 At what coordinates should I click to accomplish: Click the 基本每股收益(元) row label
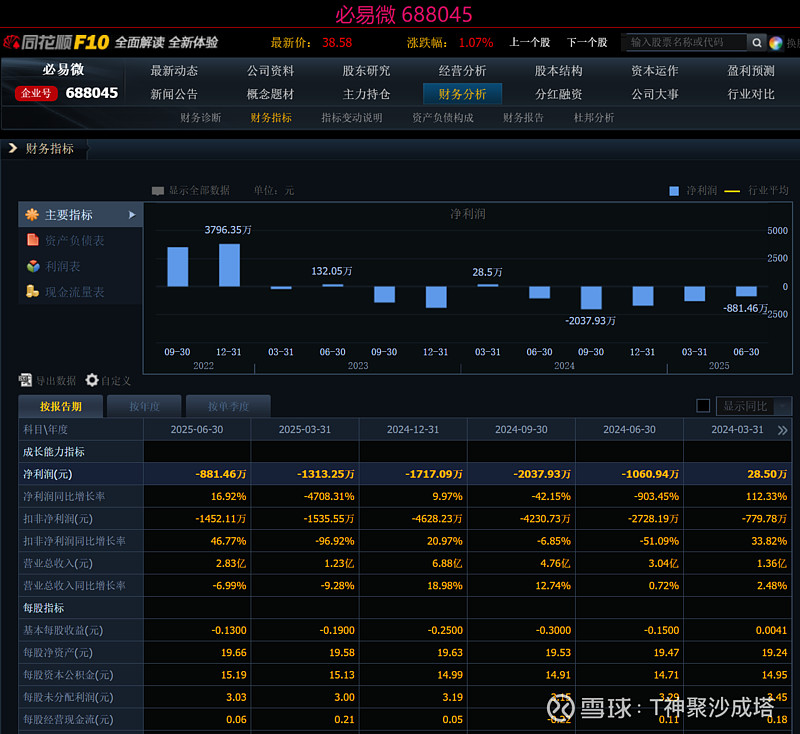point(63,630)
